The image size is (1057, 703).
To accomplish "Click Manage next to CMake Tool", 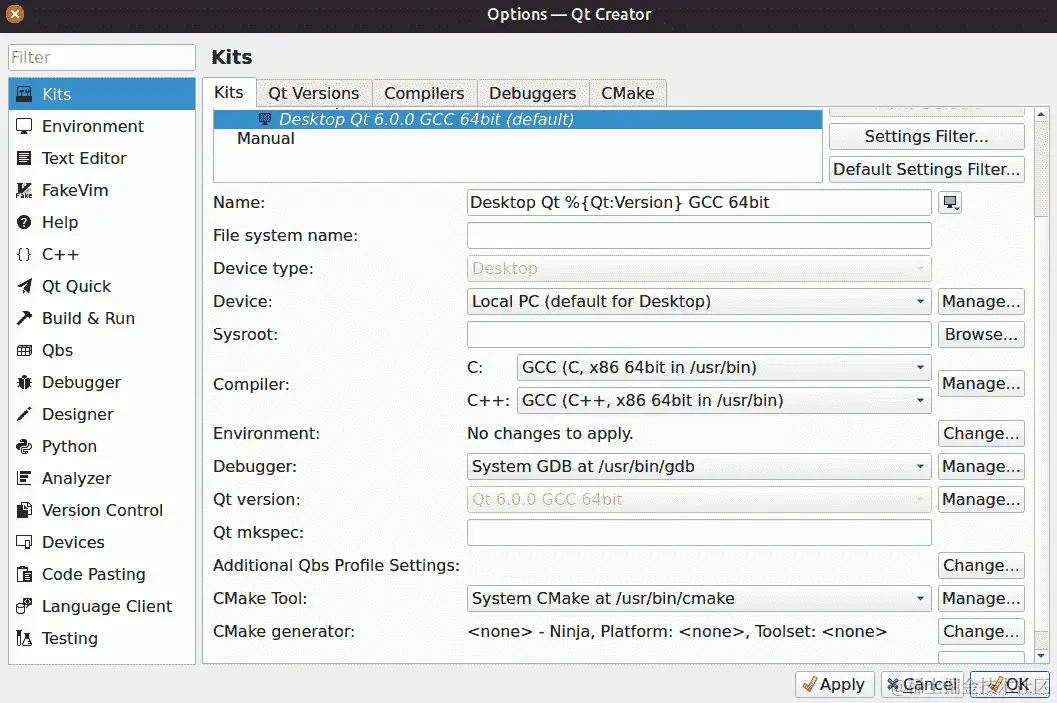I will (x=982, y=599).
